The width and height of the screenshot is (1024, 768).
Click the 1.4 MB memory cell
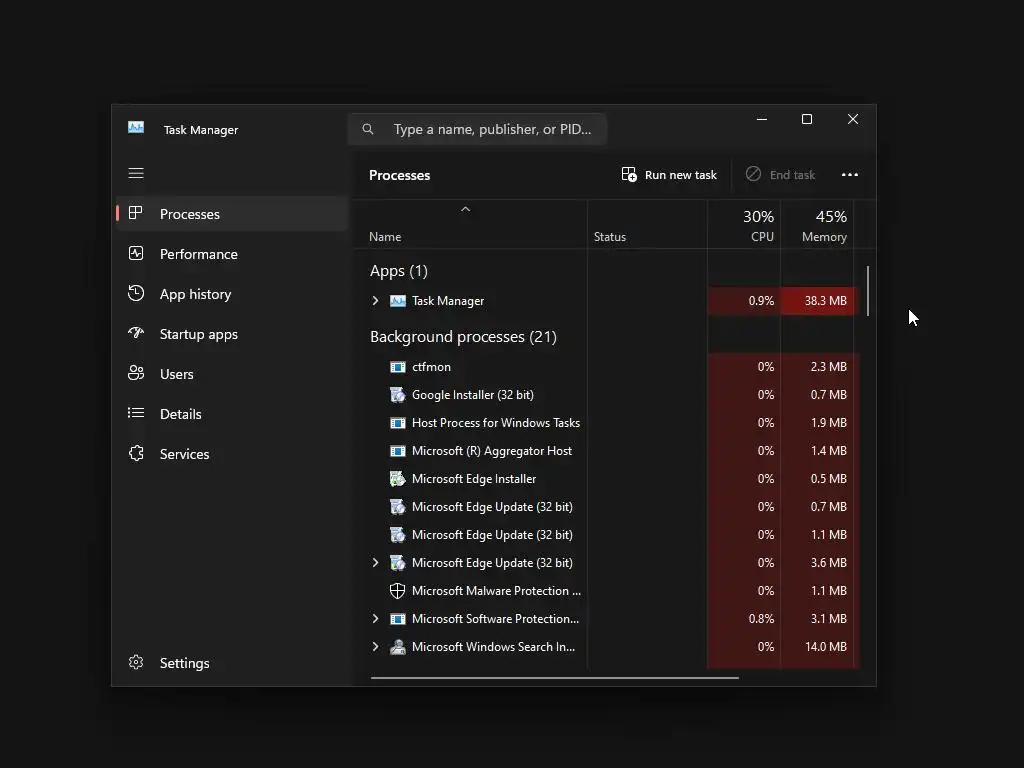click(x=817, y=451)
